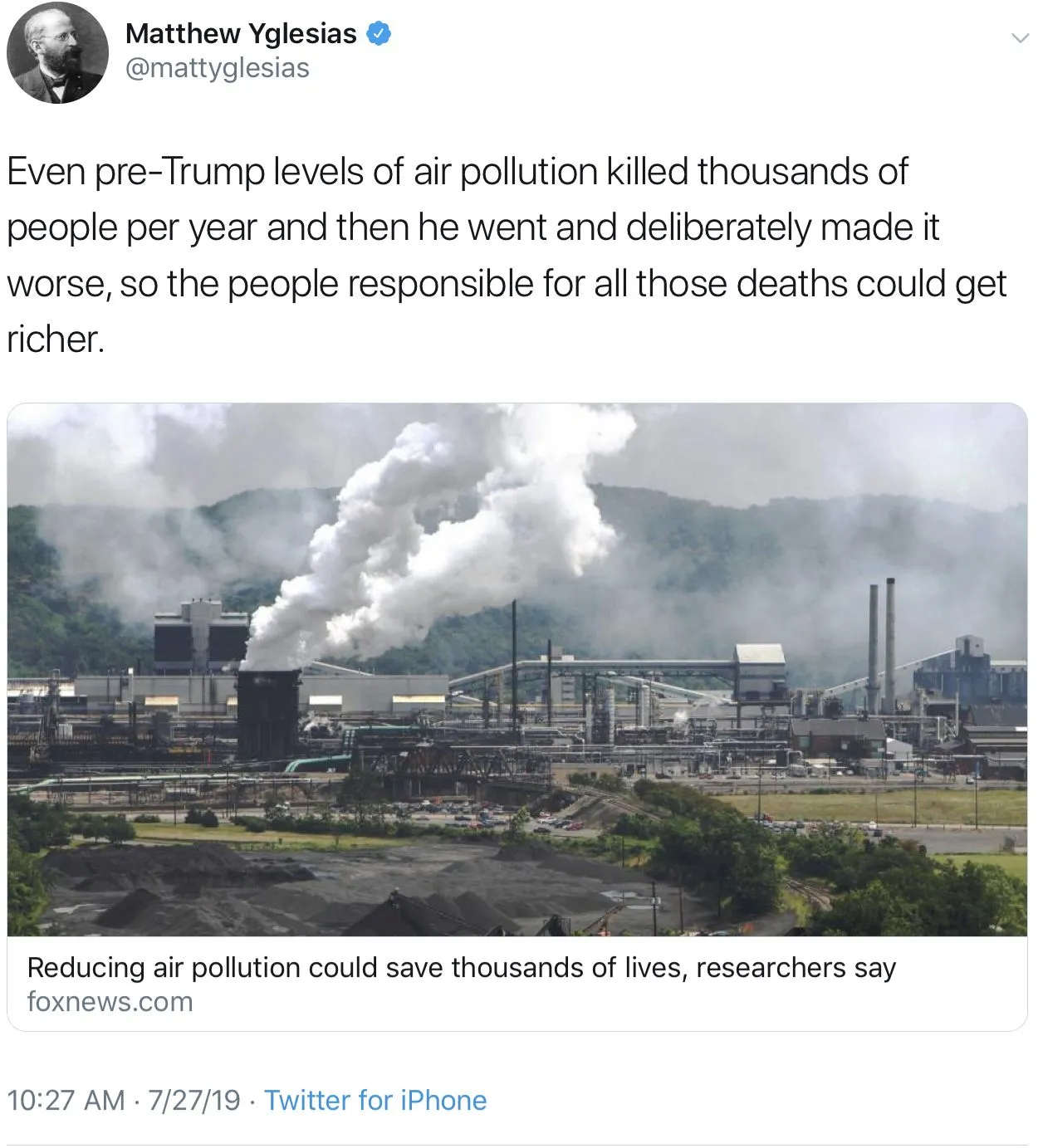1043x1148 pixels.
Task: Expand the tweet options chevron
Action: (x=1020, y=38)
